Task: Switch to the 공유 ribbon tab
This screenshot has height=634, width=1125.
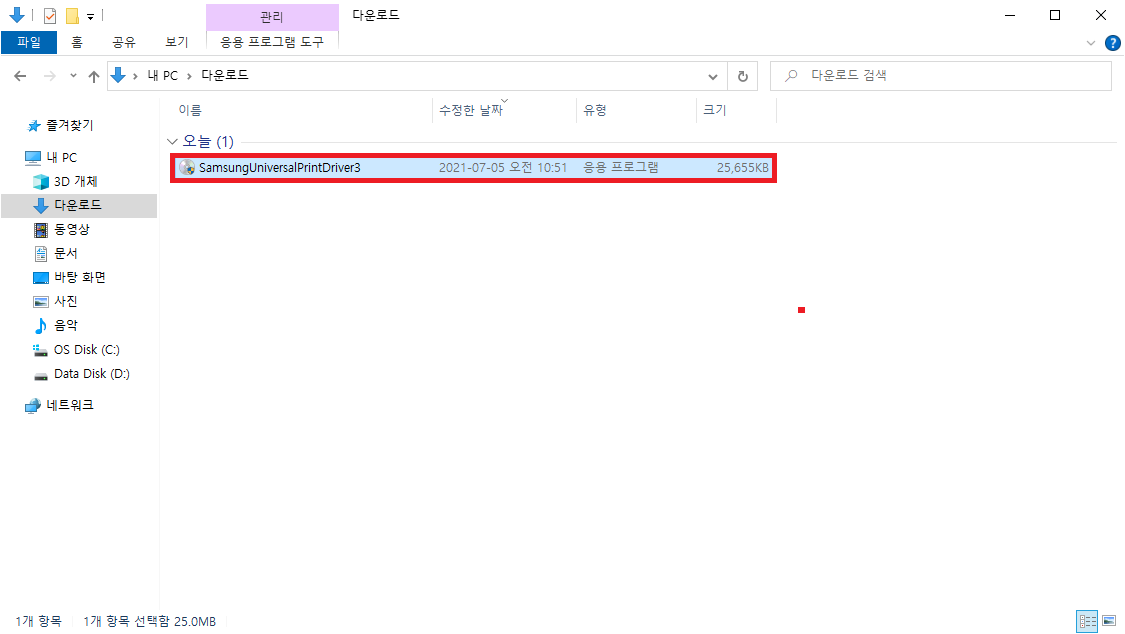Action: pyautogui.click(x=123, y=42)
